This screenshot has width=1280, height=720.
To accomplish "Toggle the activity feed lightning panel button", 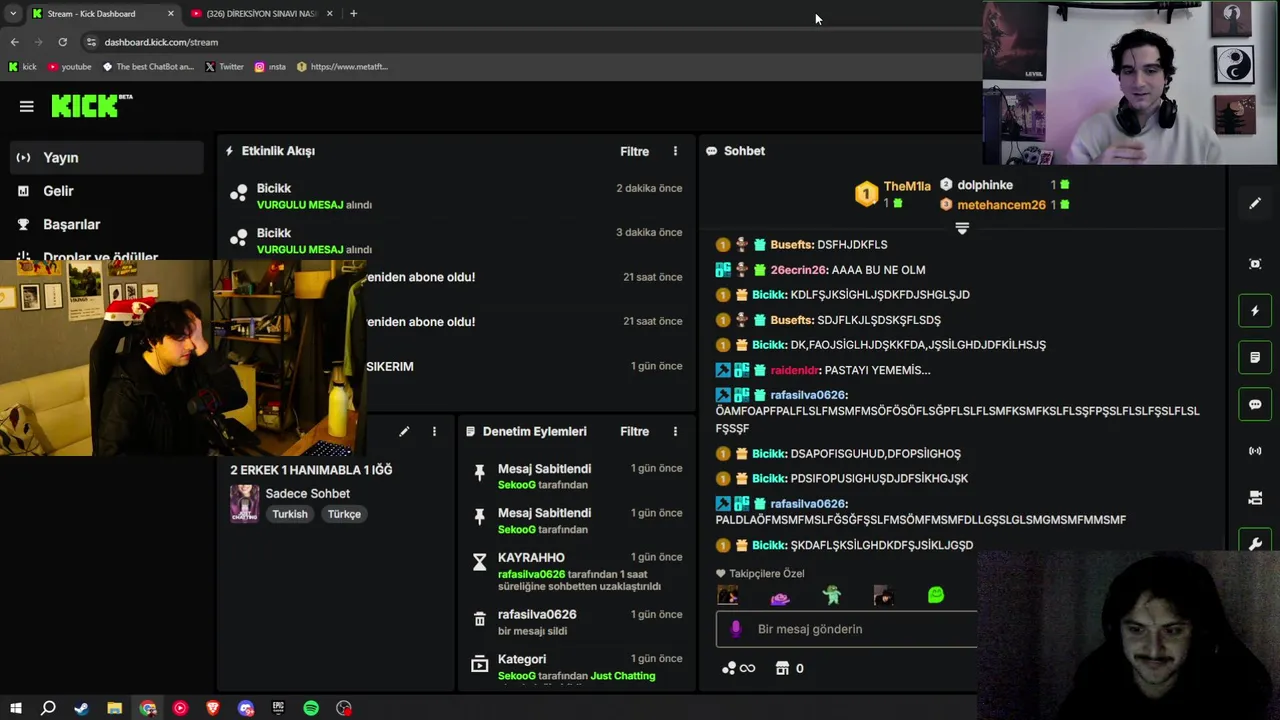I will click(x=1255, y=311).
